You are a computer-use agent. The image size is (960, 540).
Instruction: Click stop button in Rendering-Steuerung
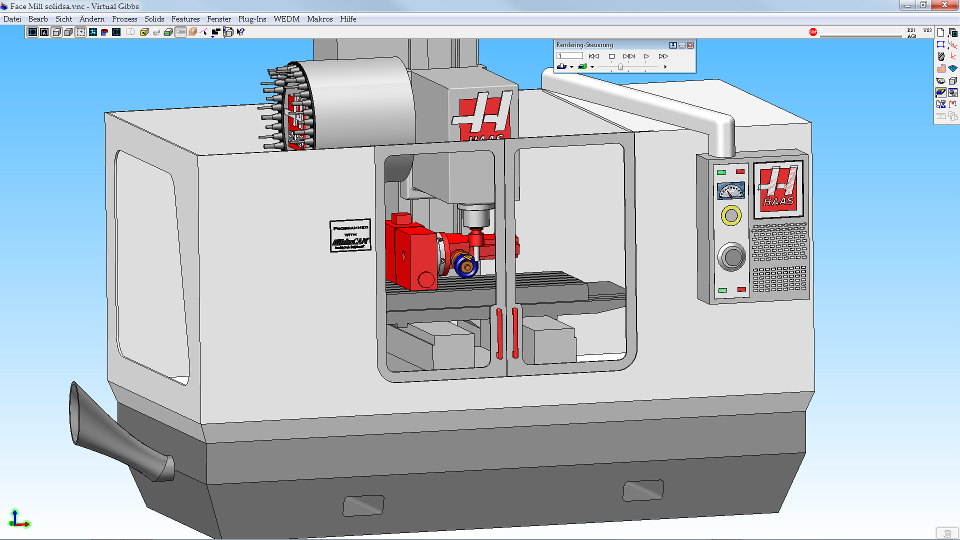612,56
